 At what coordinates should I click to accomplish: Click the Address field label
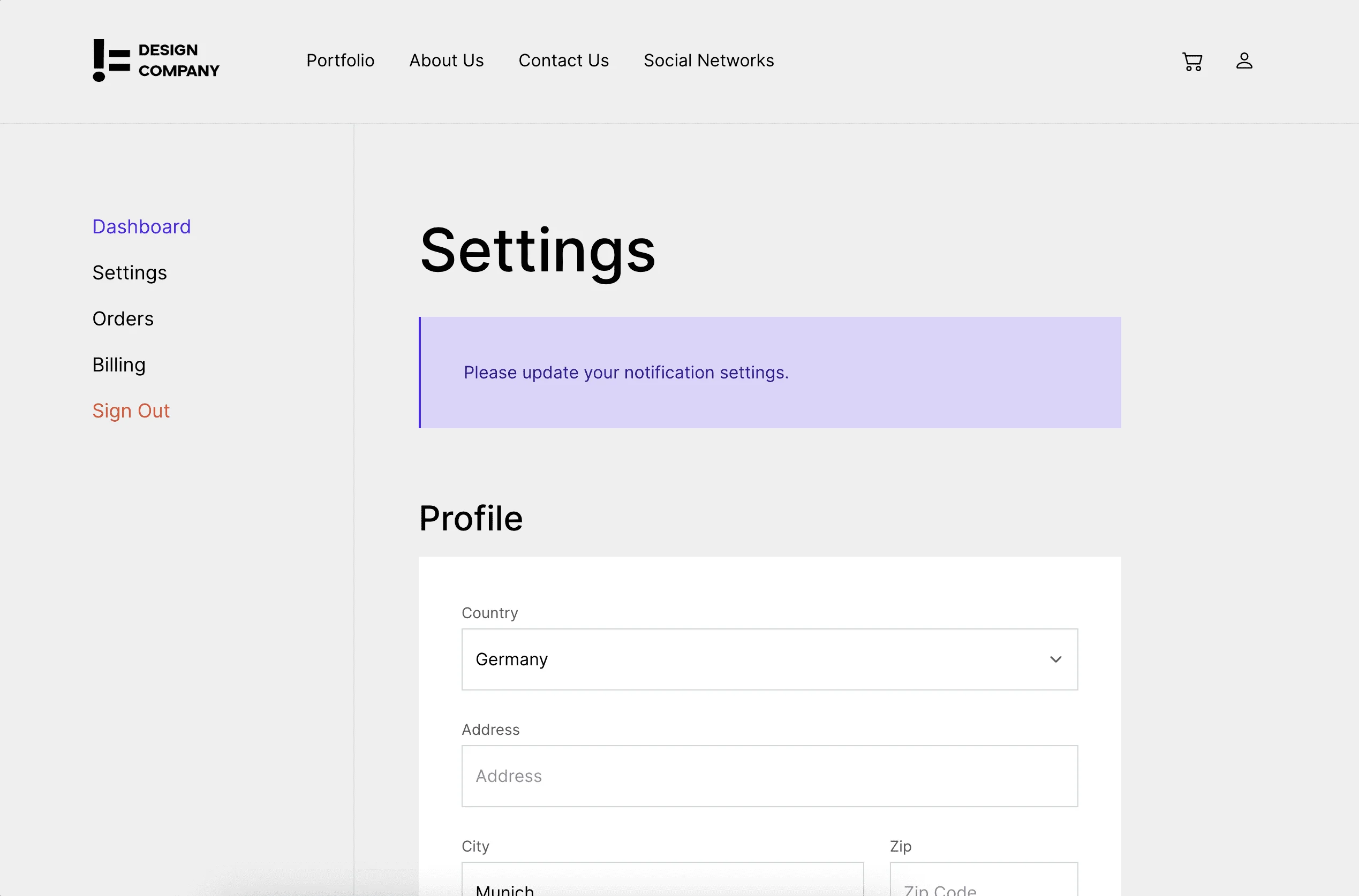tap(490, 730)
